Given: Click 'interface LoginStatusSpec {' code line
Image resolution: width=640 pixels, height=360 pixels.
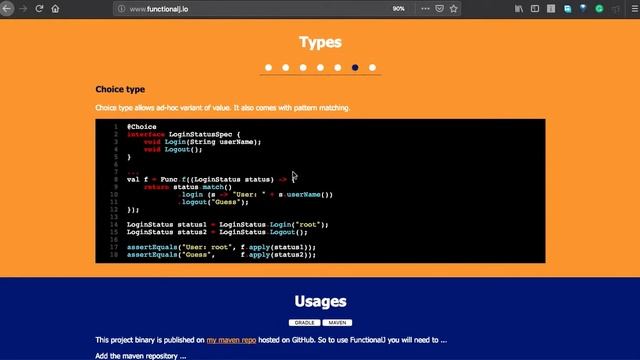Looking at the screenshot, I should tap(184, 134).
